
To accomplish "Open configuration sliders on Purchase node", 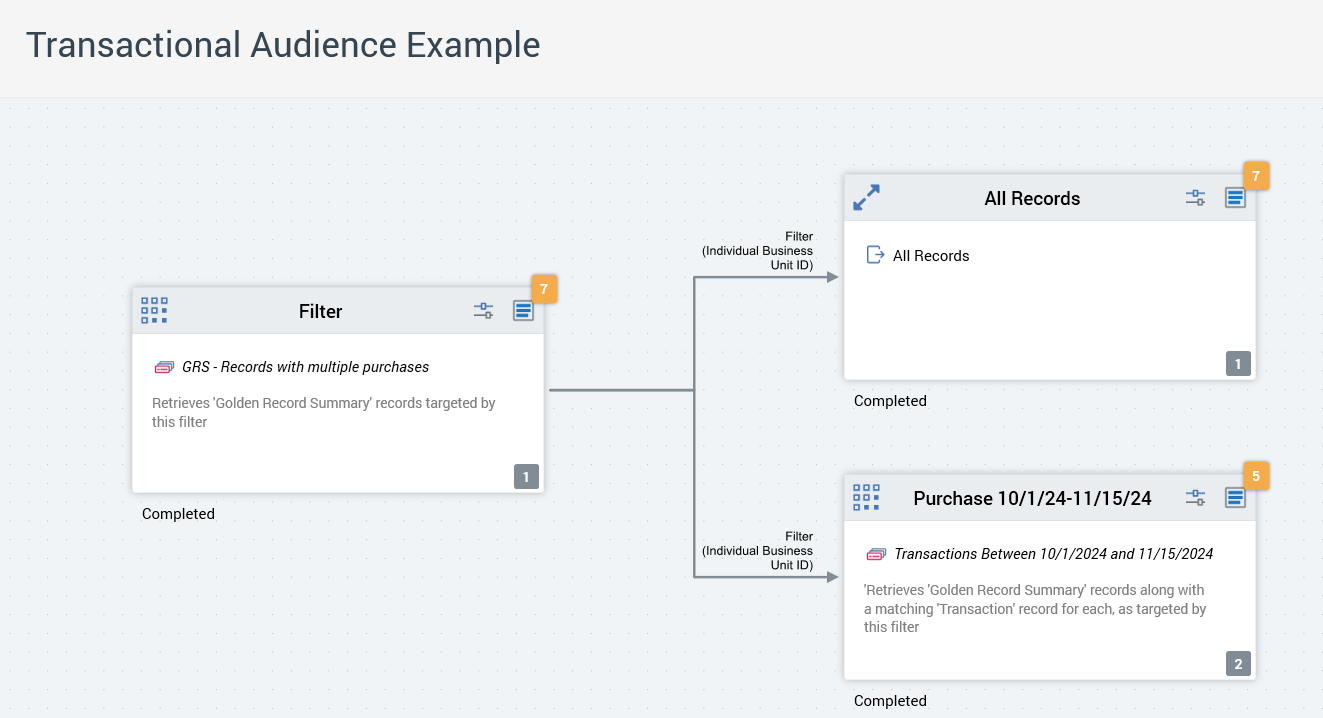I will 1195,498.
